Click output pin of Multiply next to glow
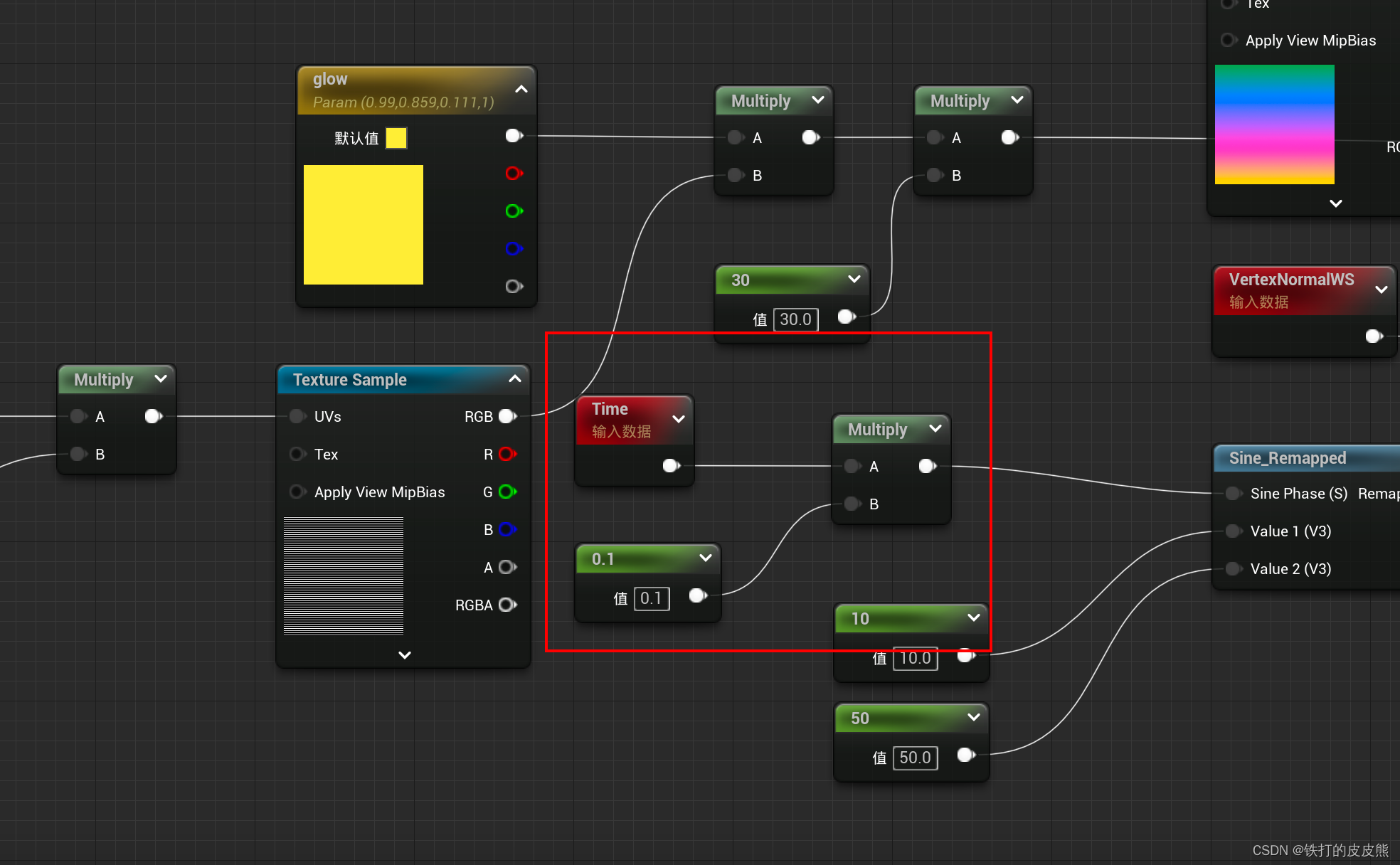 810,138
